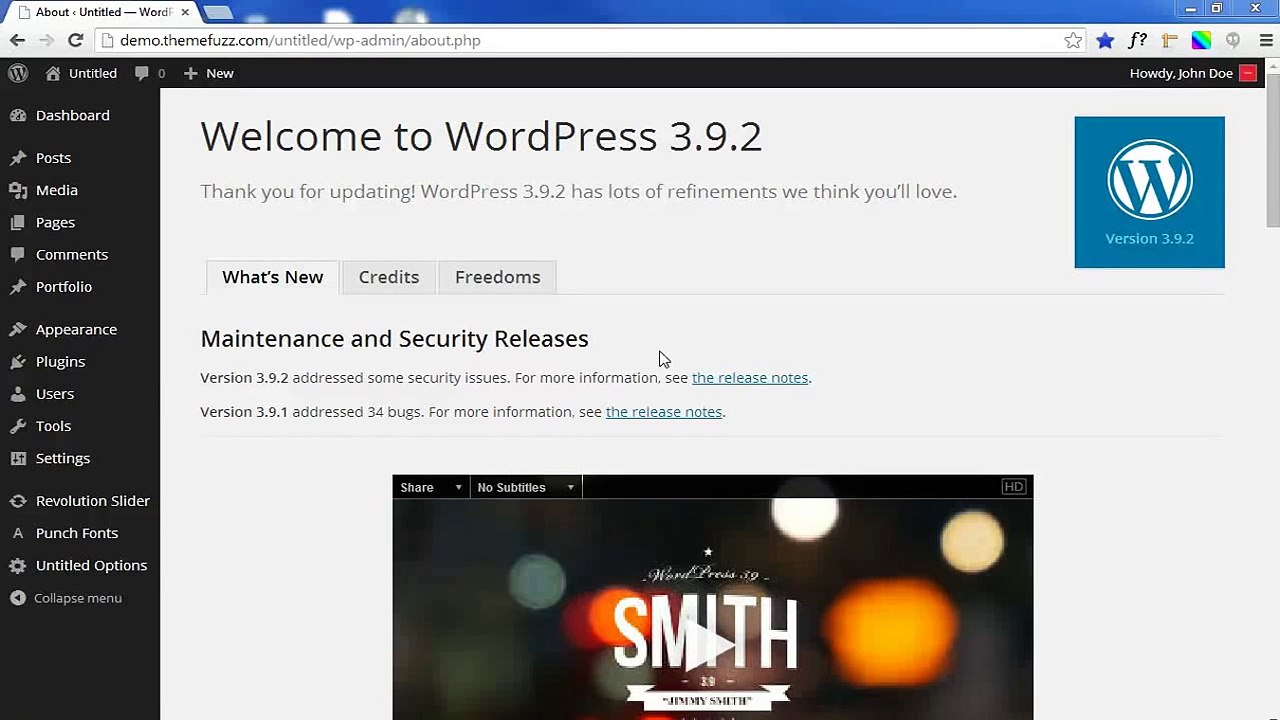1280x720 pixels.
Task: Click the Punch Fonts letter A icon
Action: click(x=18, y=533)
